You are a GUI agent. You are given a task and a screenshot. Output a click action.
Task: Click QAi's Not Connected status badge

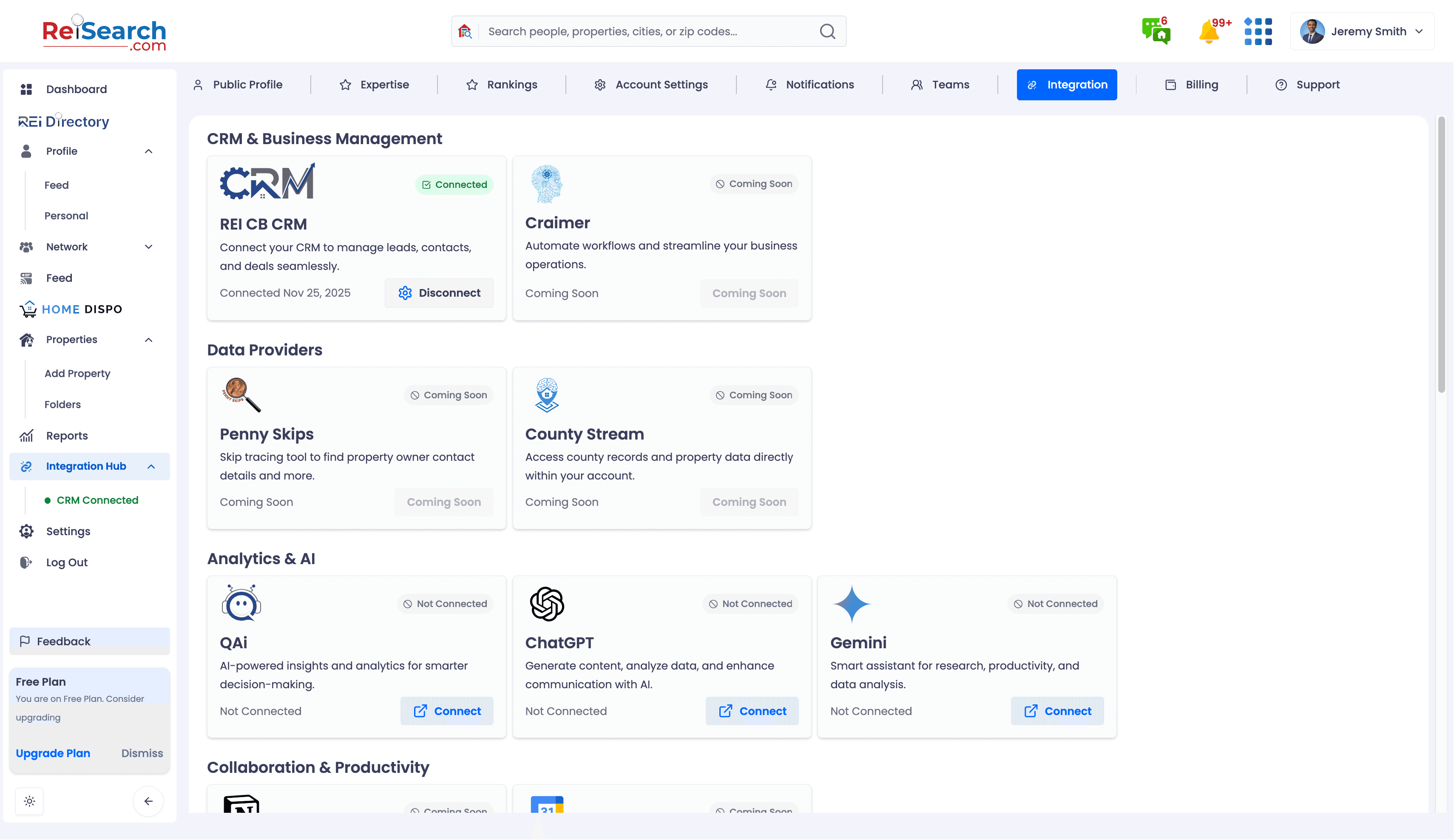click(x=445, y=604)
